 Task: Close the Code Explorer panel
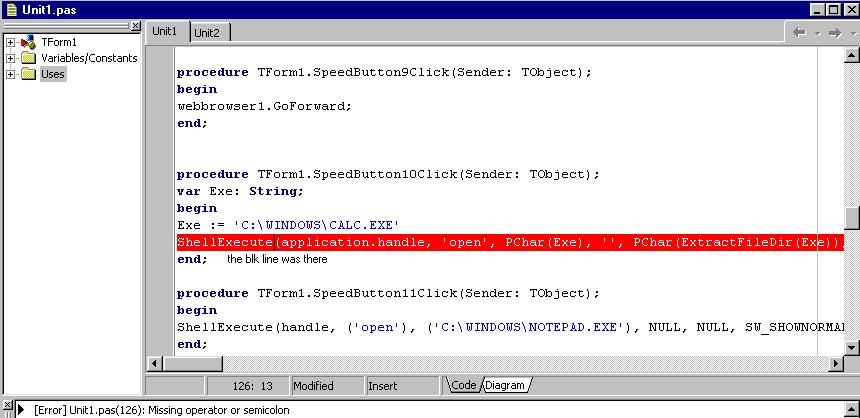(x=135, y=26)
